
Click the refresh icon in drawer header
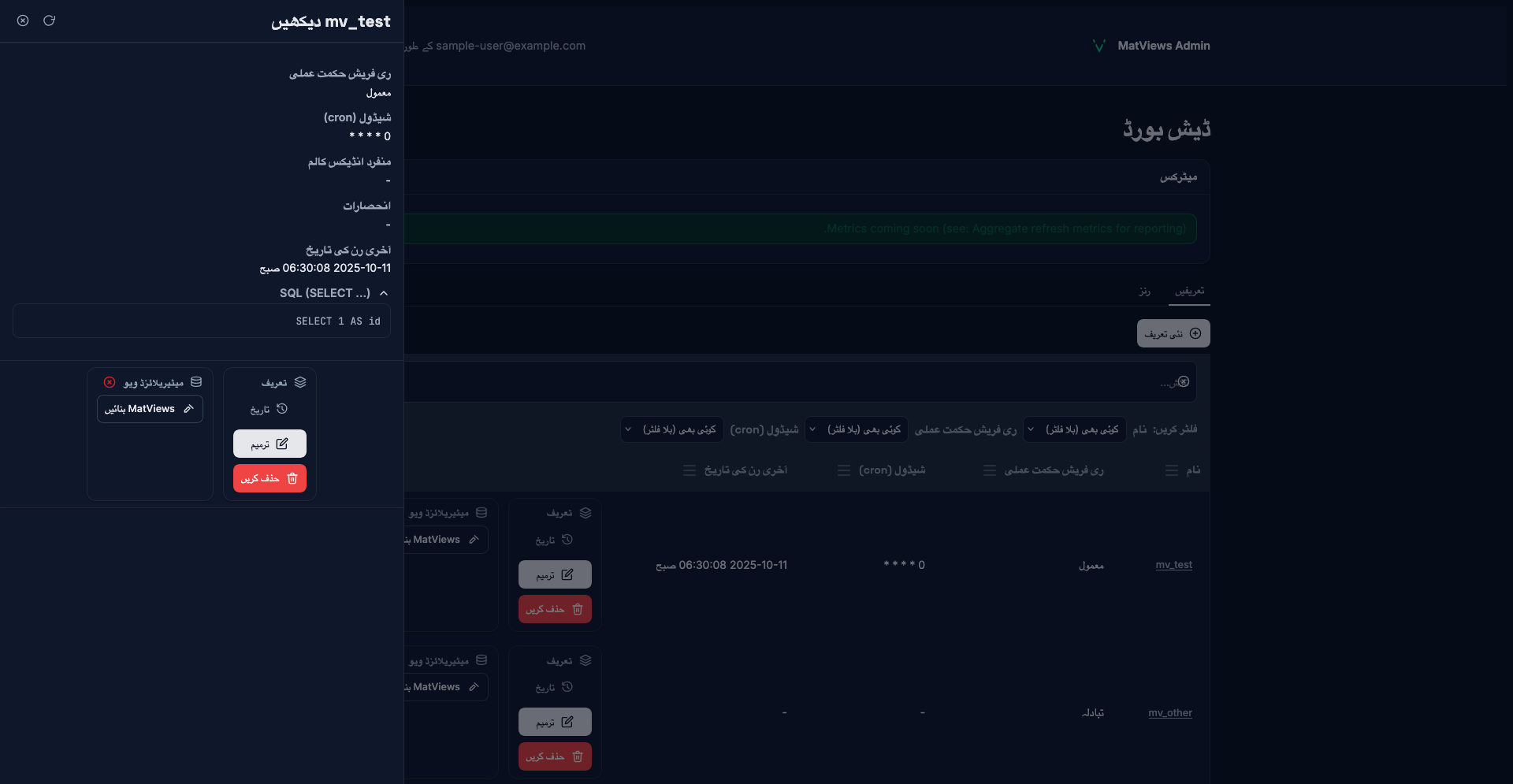pos(49,20)
